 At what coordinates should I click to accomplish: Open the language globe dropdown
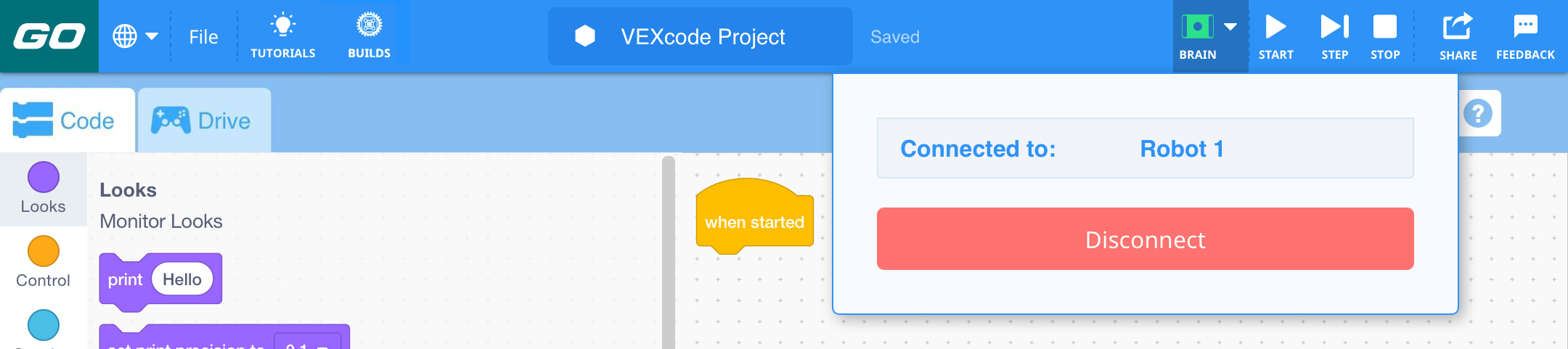(134, 36)
